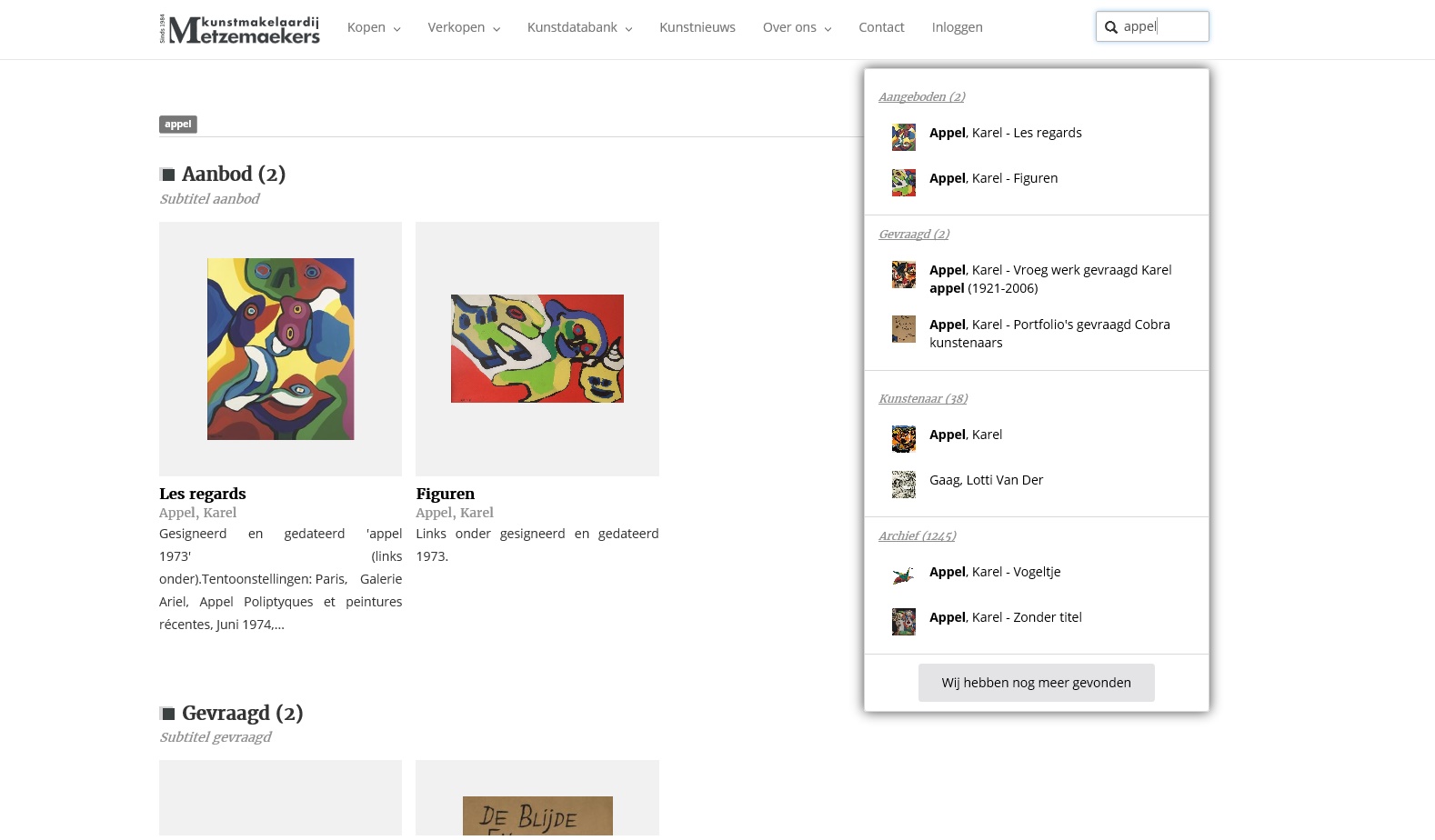Expand the Over ons menu
The width and height of the screenshot is (1435, 840).
click(x=797, y=27)
